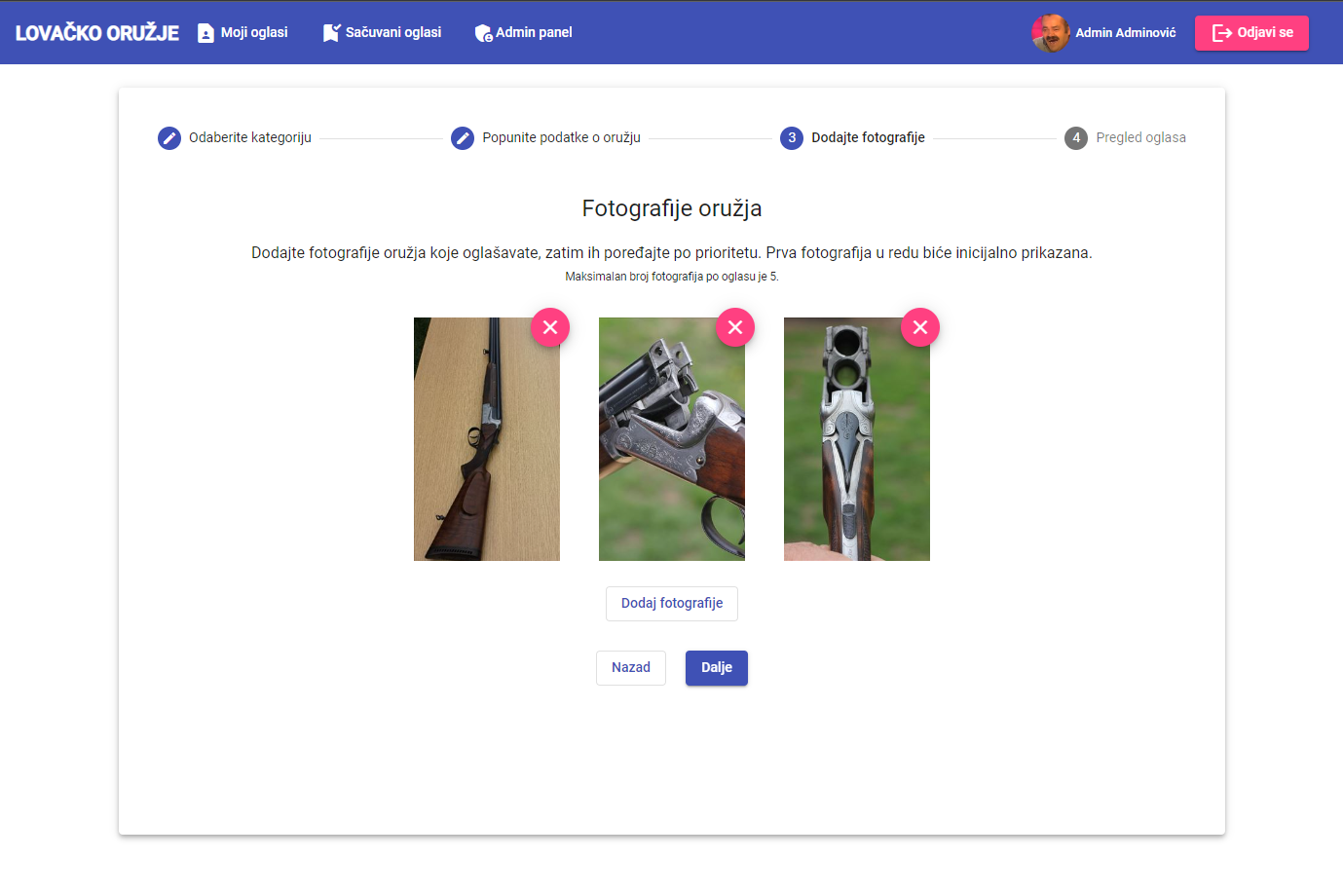
Task: Open Moji oglasi from the navigation bar
Action: 242,32
